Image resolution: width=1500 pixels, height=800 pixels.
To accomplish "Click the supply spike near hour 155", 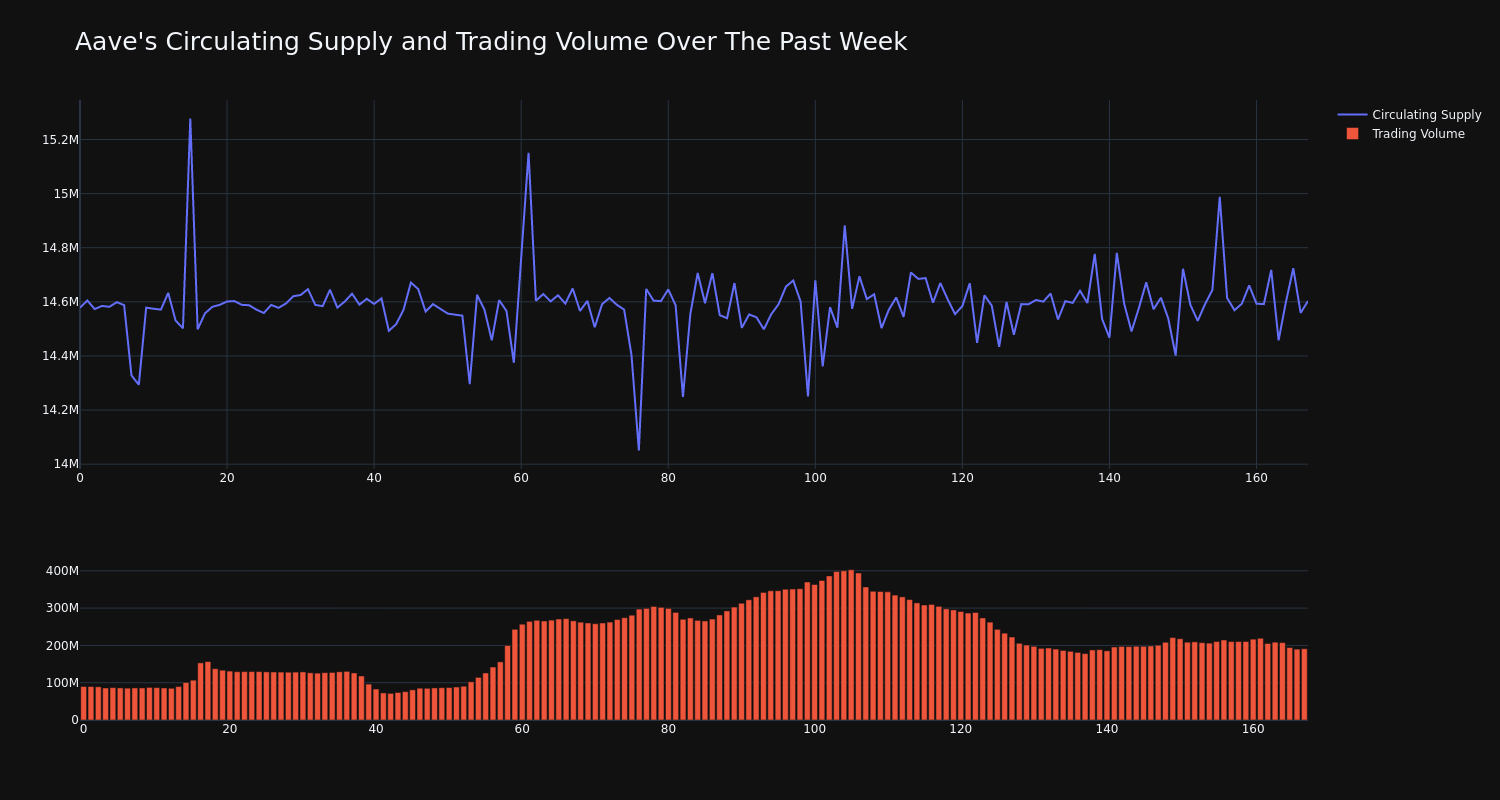I will click(1219, 198).
